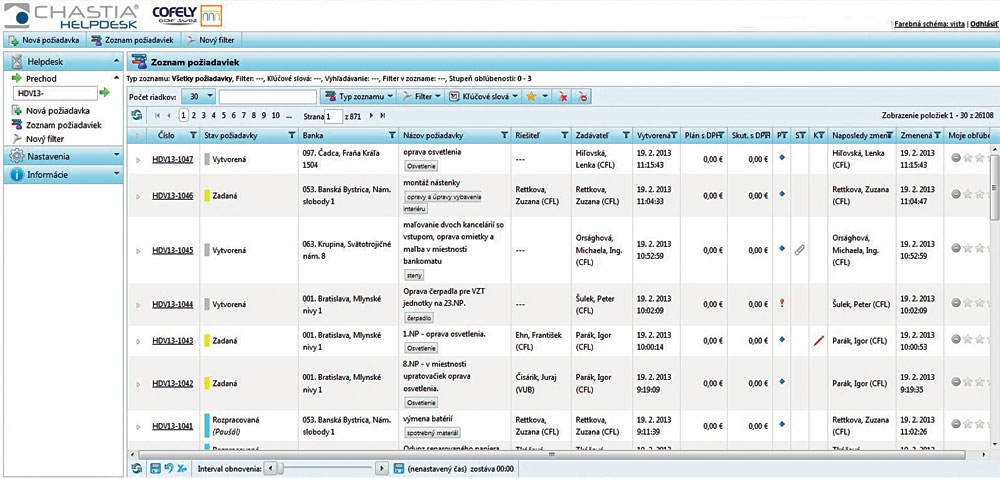This screenshot has width=1000, height=479.
Task: Expand row details for HDV13-1047
Action: click(138, 159)
